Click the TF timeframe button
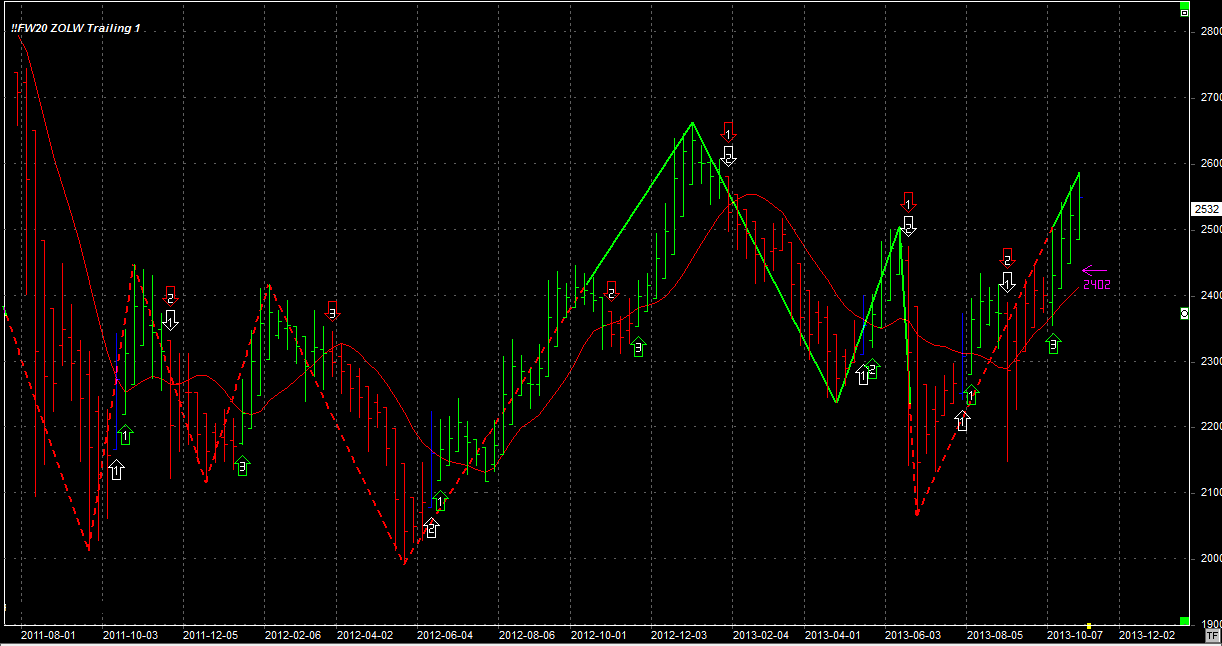Image resolution: width=1222 pixels, height=646 pixels. pos(1213,635)
